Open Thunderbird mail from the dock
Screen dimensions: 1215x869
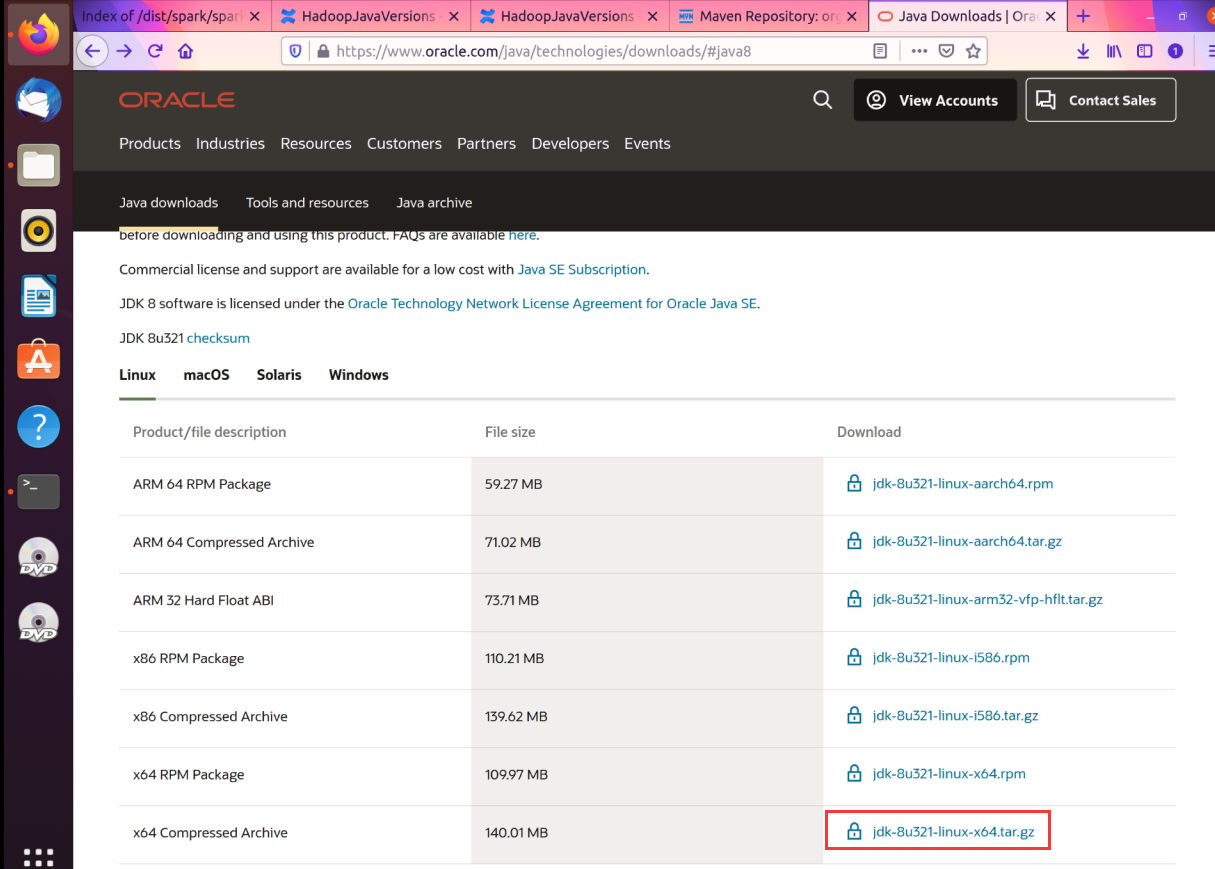(39, 101)
